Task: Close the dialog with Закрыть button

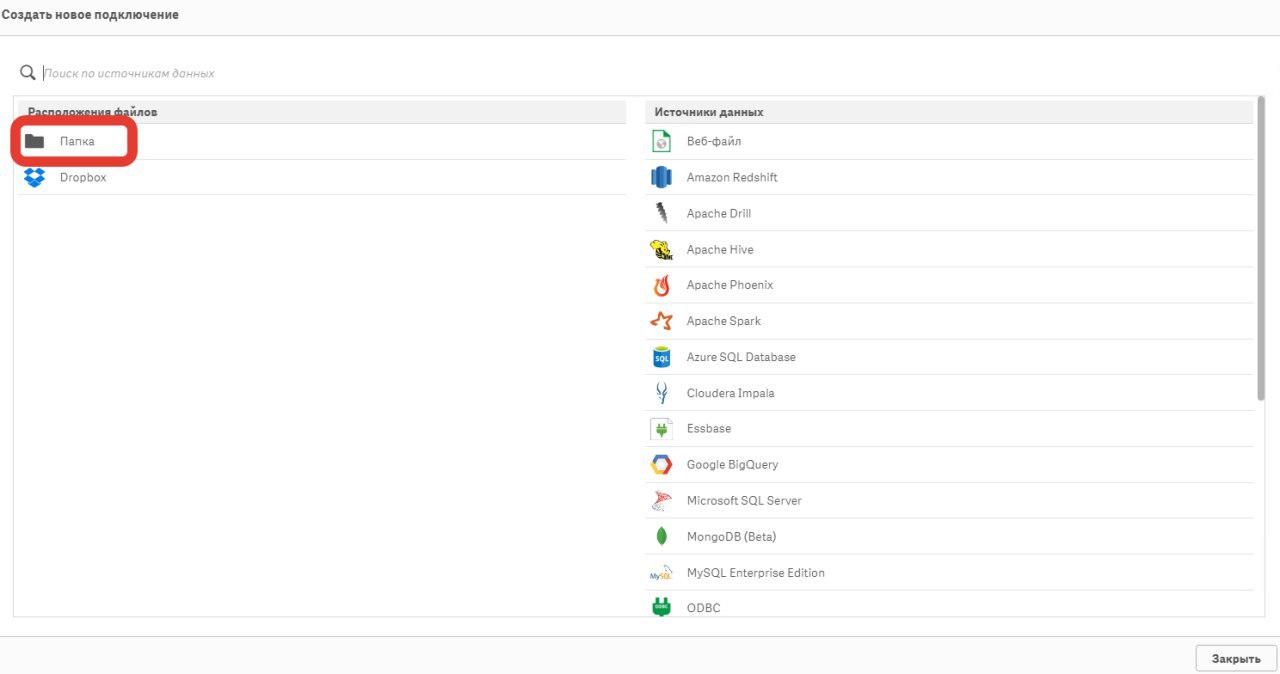Action: click(x=1236, y=658)
